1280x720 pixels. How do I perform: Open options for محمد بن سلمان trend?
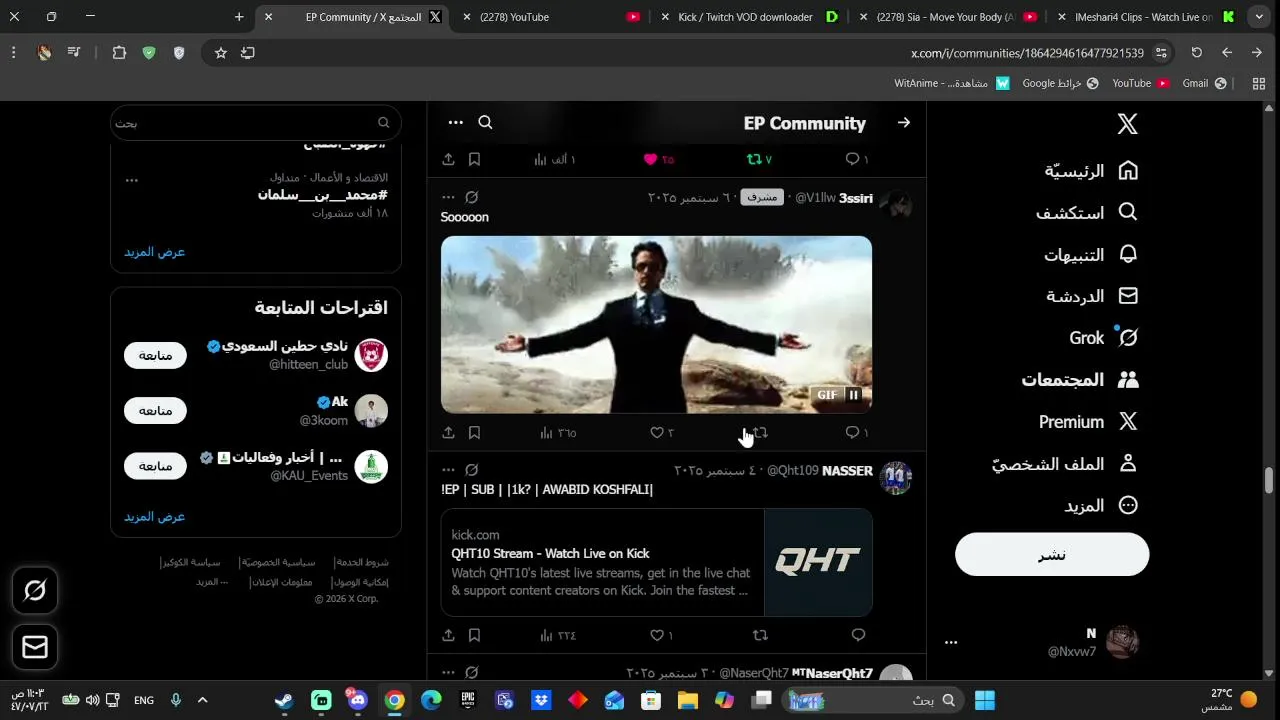click(131, 180)
